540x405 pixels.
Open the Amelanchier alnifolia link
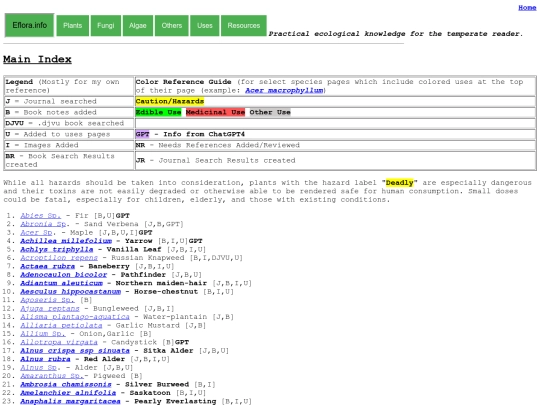point(68,393)
